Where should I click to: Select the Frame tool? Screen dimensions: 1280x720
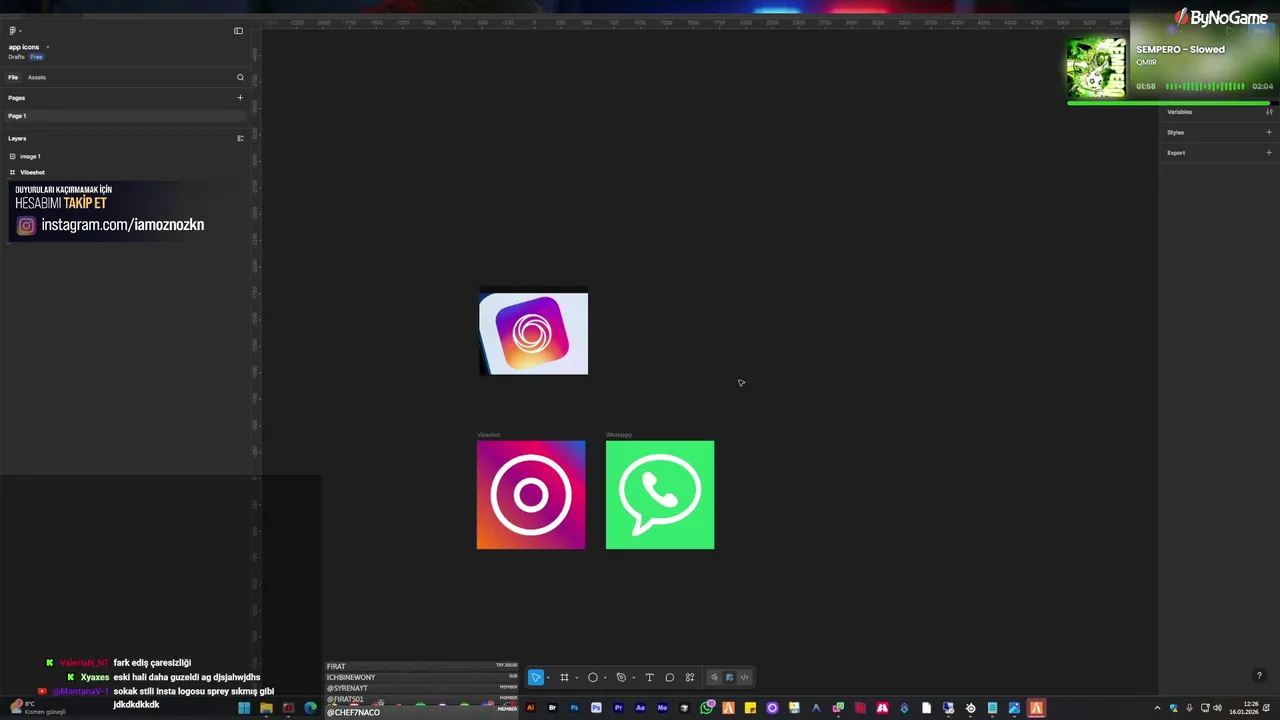[564, 677]
